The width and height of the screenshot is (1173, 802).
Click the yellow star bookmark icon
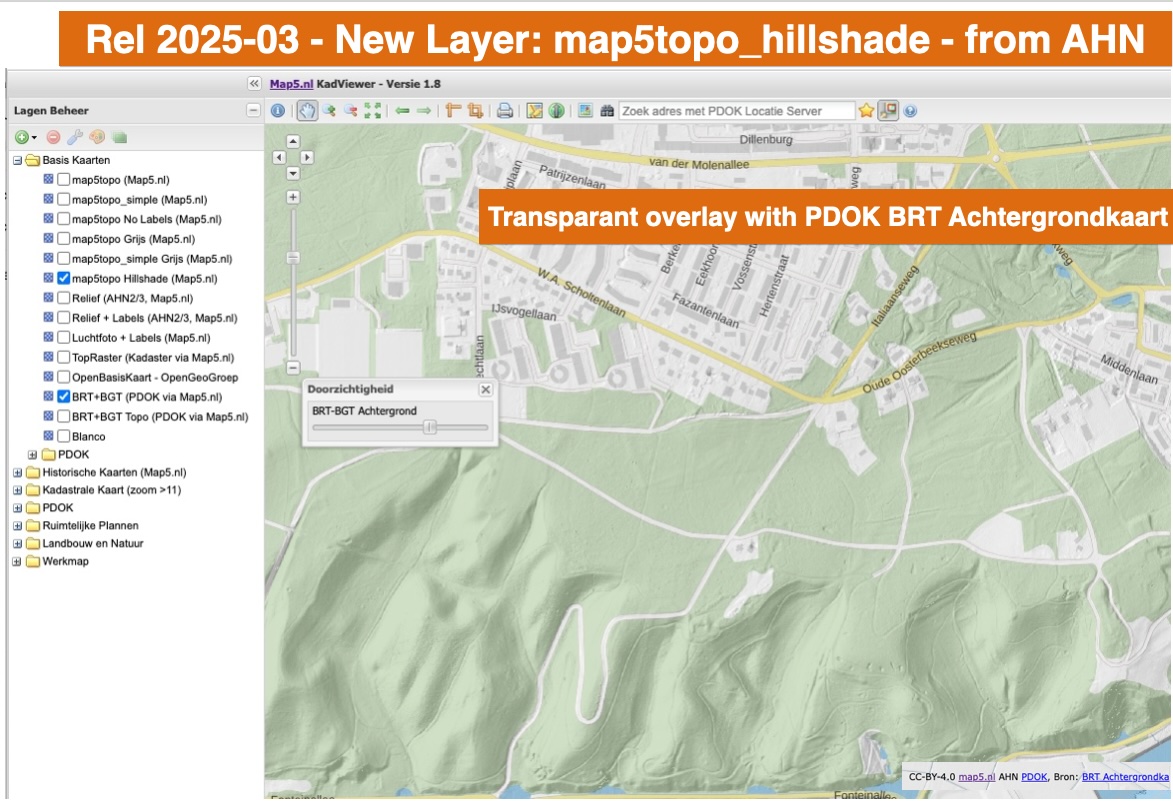[866, 111]
